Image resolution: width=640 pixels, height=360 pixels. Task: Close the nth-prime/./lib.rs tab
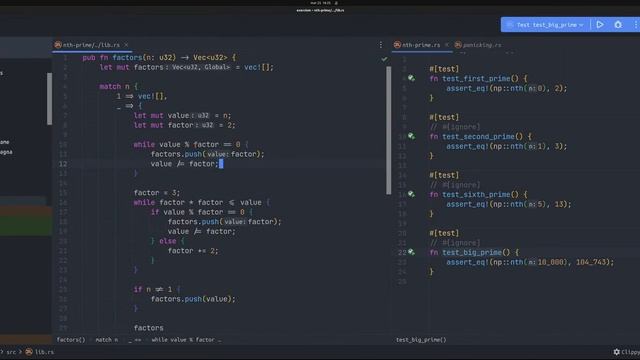tap(126, 45)
